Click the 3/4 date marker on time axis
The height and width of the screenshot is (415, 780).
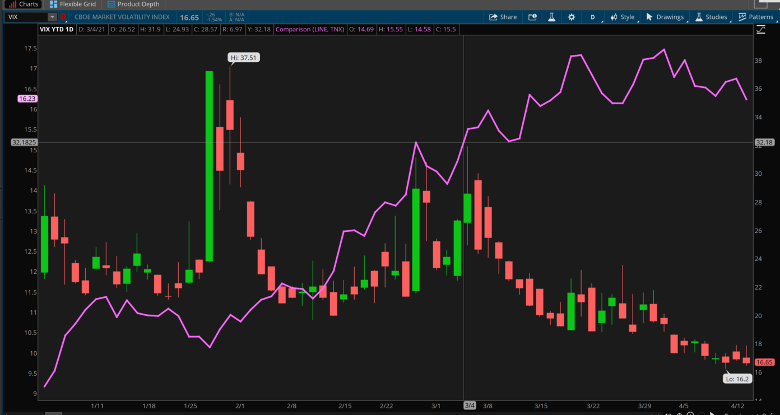pos(470,406)
